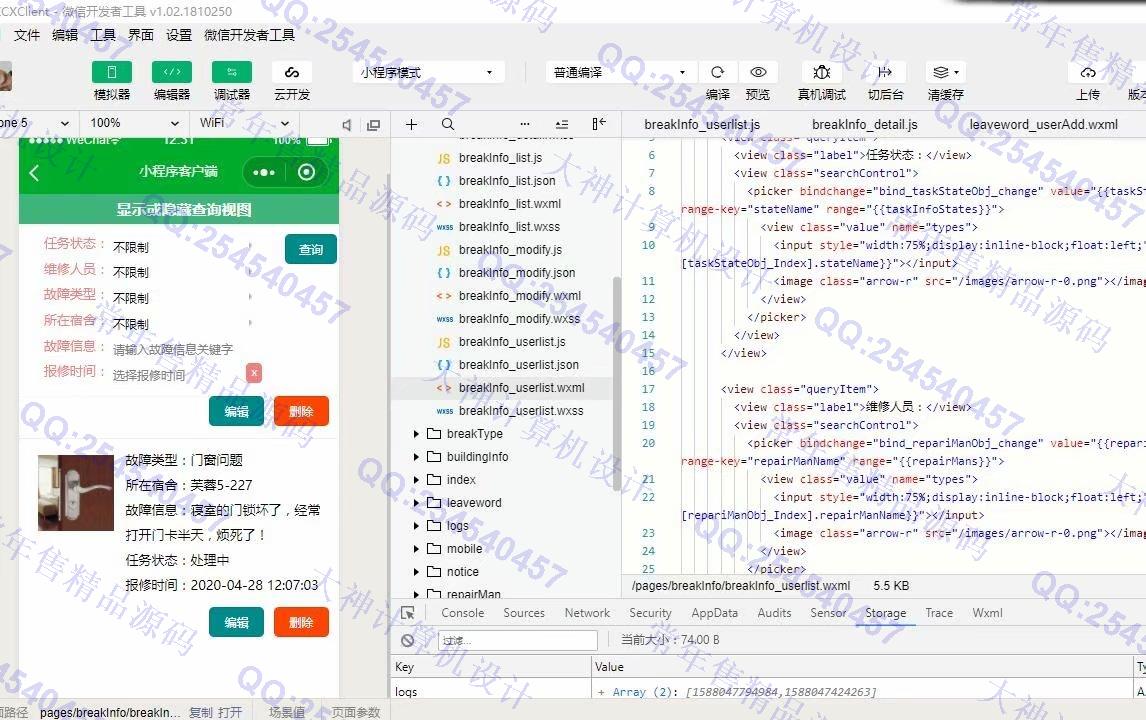Click the Compile (编译) refresh icon
This screenshot has height=720, width=1146.
718,72
